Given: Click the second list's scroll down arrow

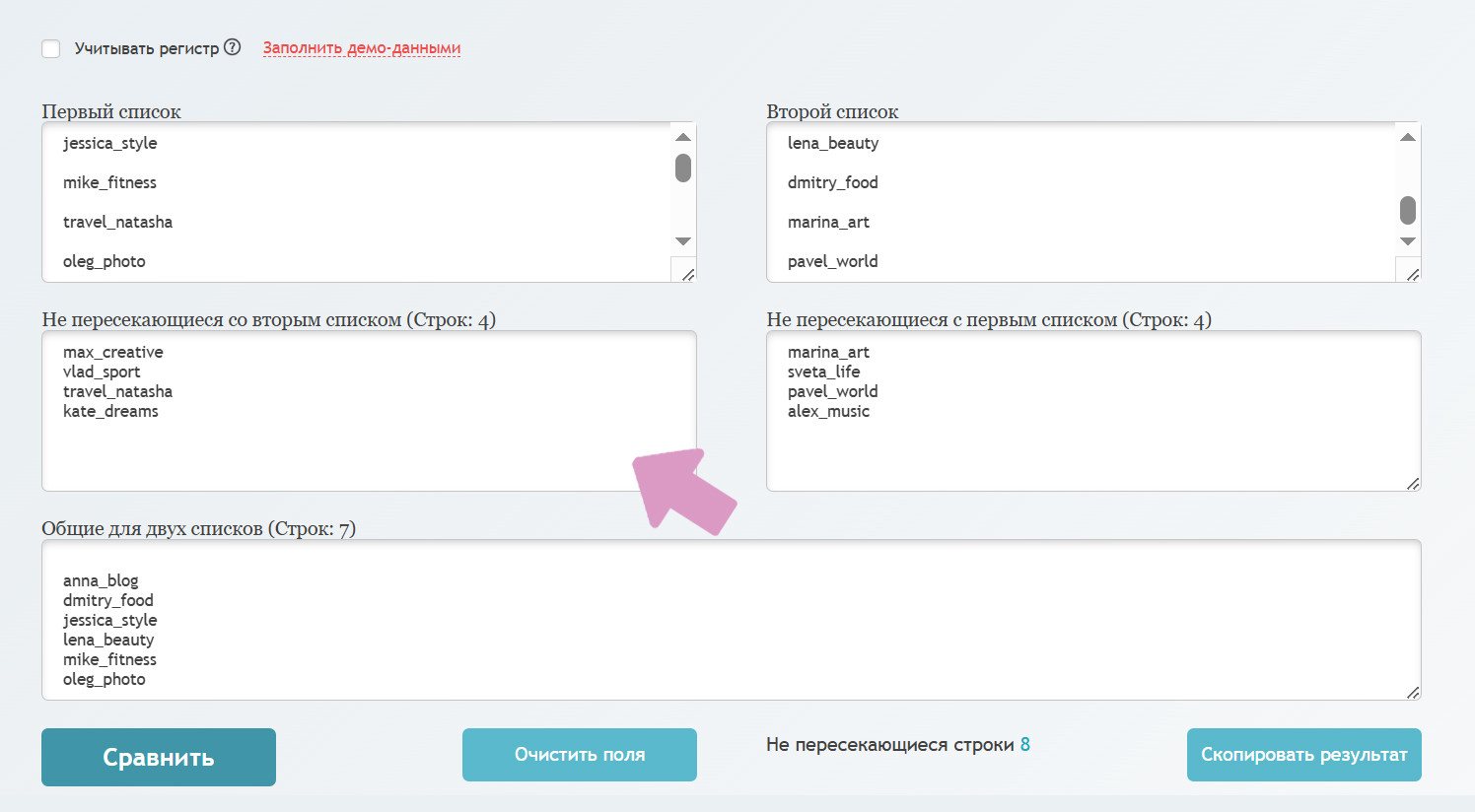Looking at the screenshot, I should (1408, 241).
